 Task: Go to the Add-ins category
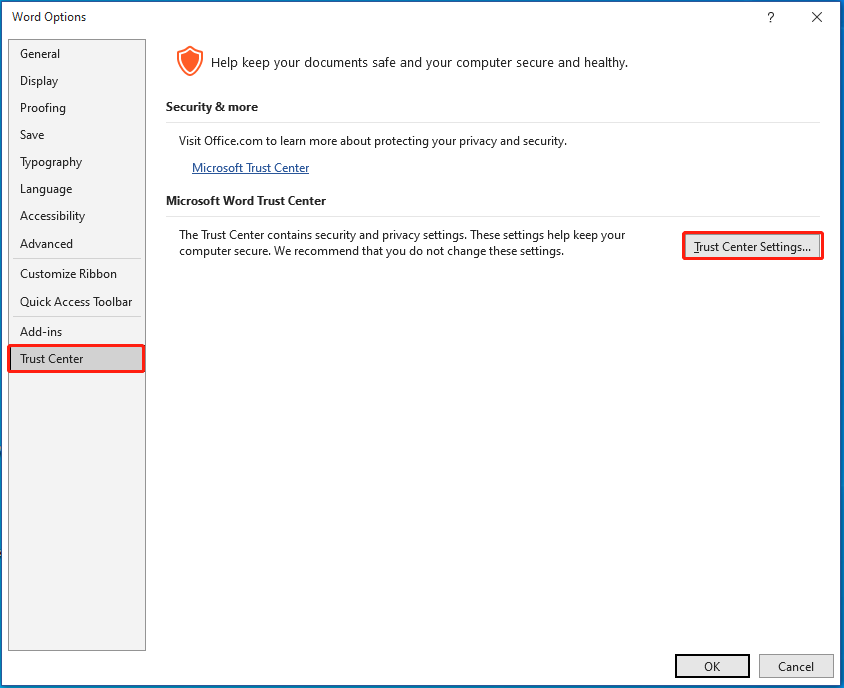(x=76, y=332)
